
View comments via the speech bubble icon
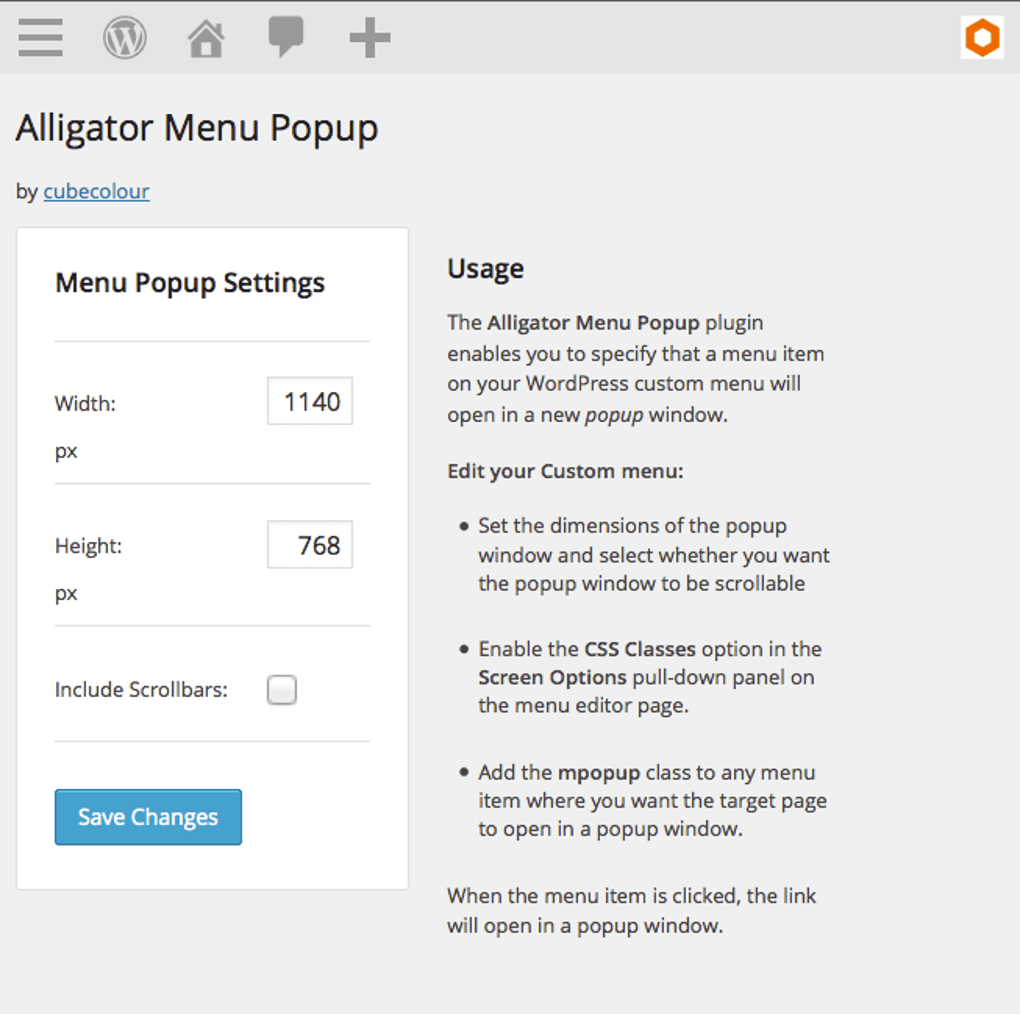point(286,37)
